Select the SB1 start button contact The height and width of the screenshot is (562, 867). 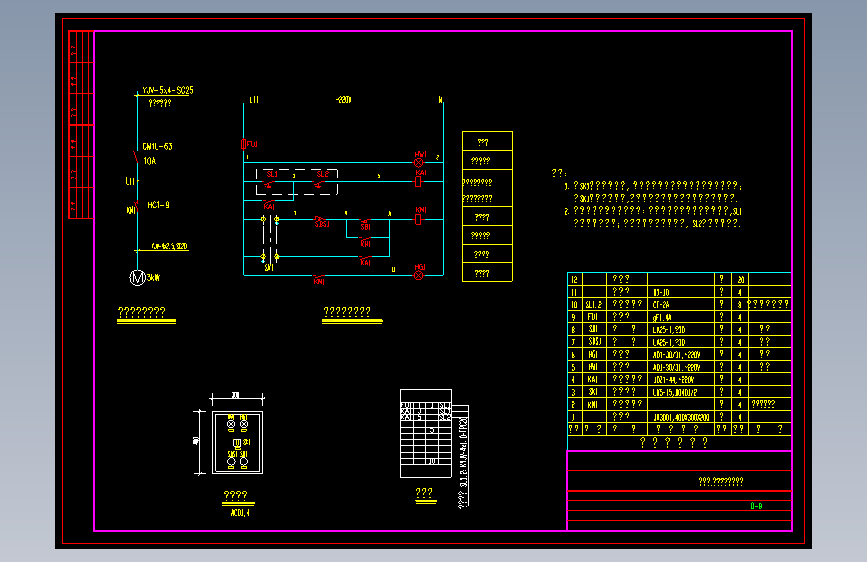coord(365,221)
